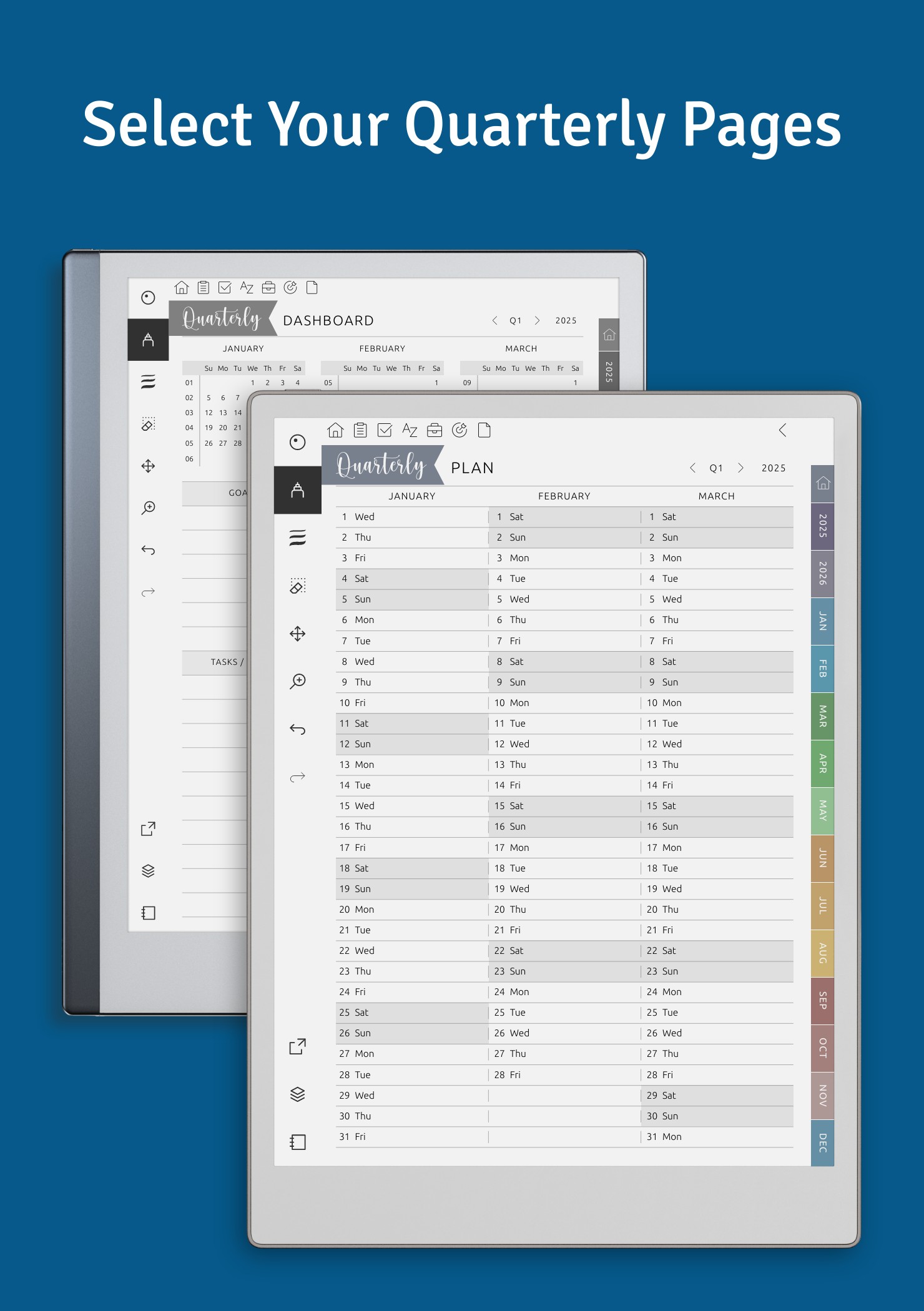Open the 2026 year side tab
The image size is (924, 1311).
point(822,574)
